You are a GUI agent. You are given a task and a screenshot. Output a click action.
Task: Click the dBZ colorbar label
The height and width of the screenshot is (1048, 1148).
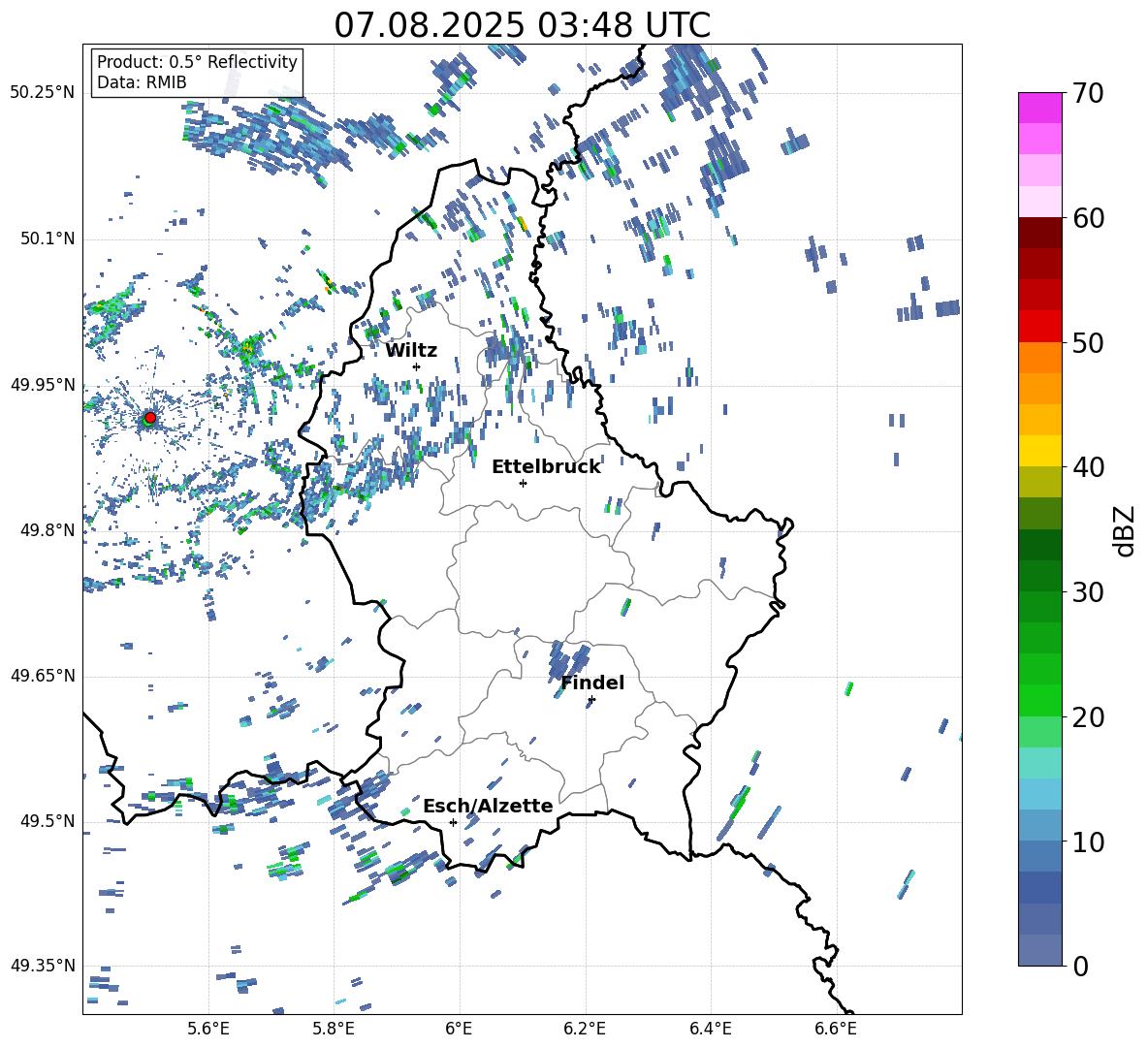coord(1125,530)
